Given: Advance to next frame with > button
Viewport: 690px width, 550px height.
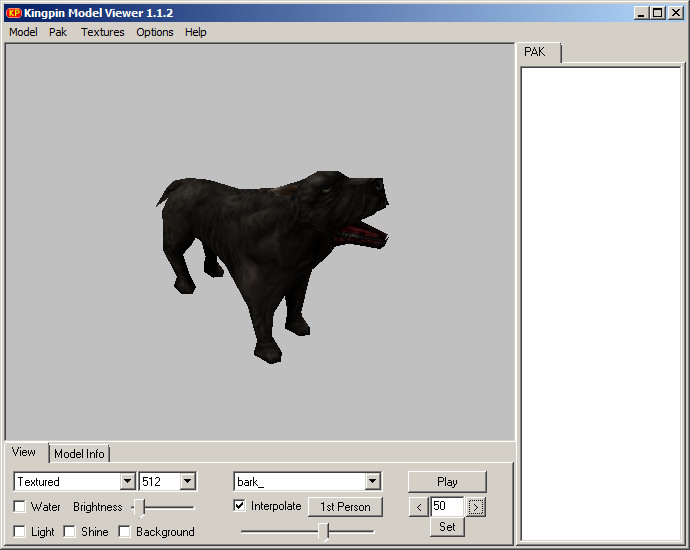Looking at the screenshot, I should click(476, 507).
